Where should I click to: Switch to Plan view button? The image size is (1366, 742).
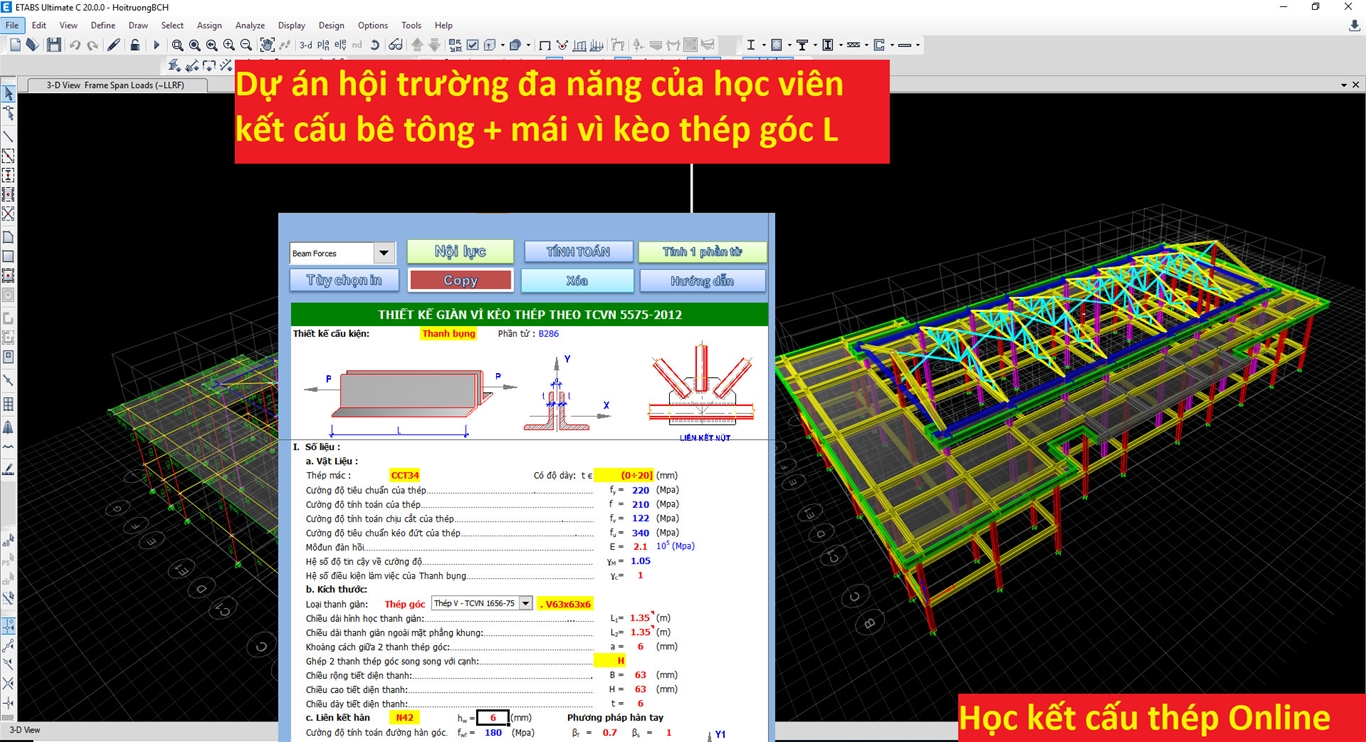323,45
